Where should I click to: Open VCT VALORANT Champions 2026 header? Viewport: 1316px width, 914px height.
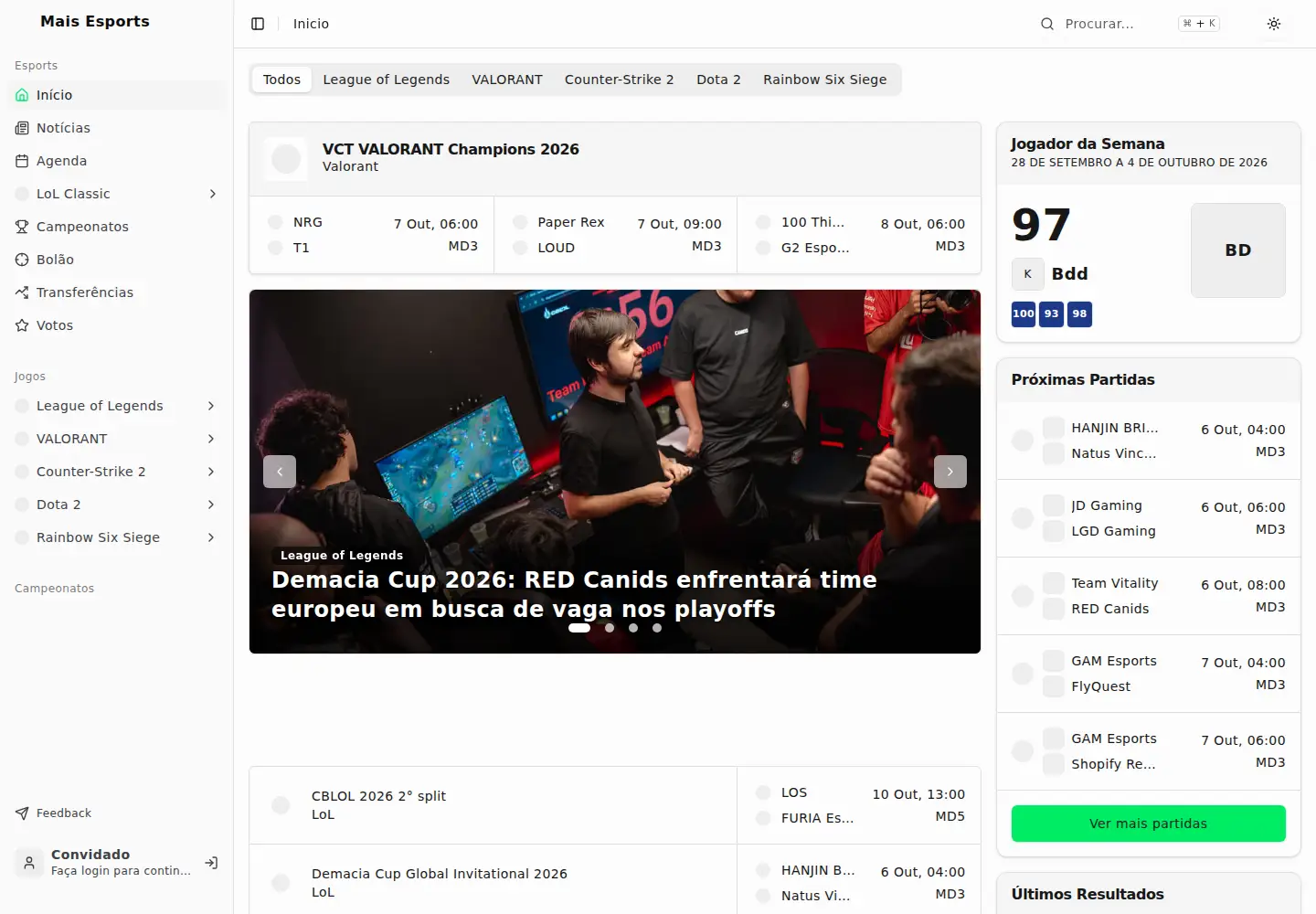pyautogui.click(x=615, y=158)
